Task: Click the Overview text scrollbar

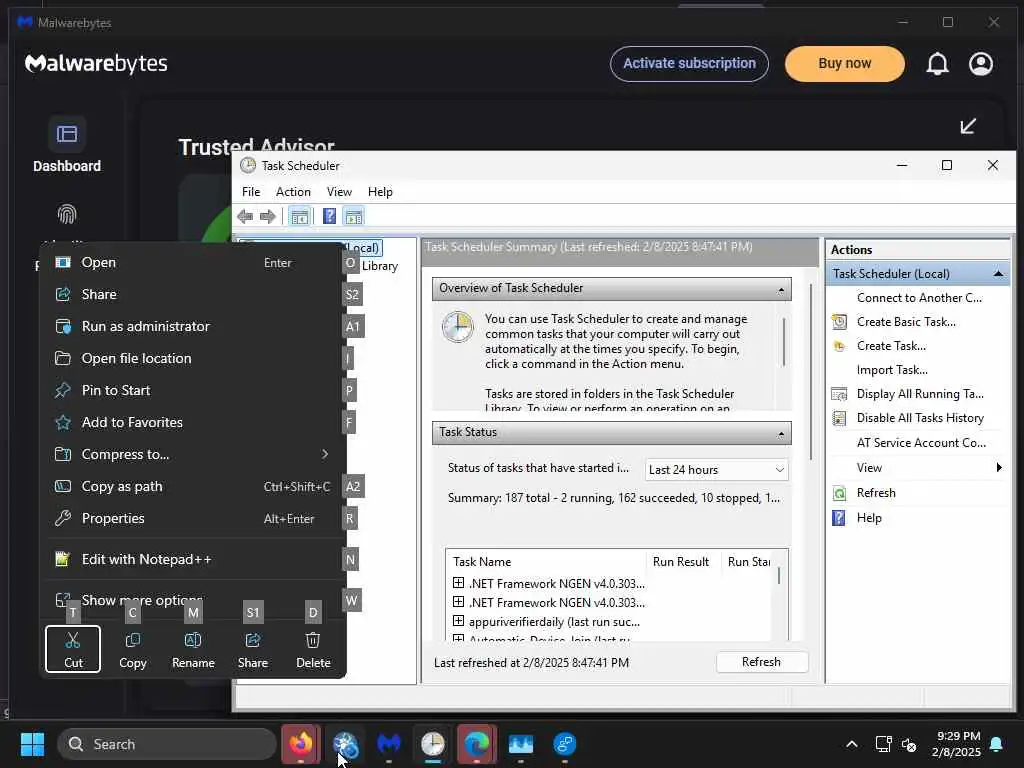Action: (784, 342)
